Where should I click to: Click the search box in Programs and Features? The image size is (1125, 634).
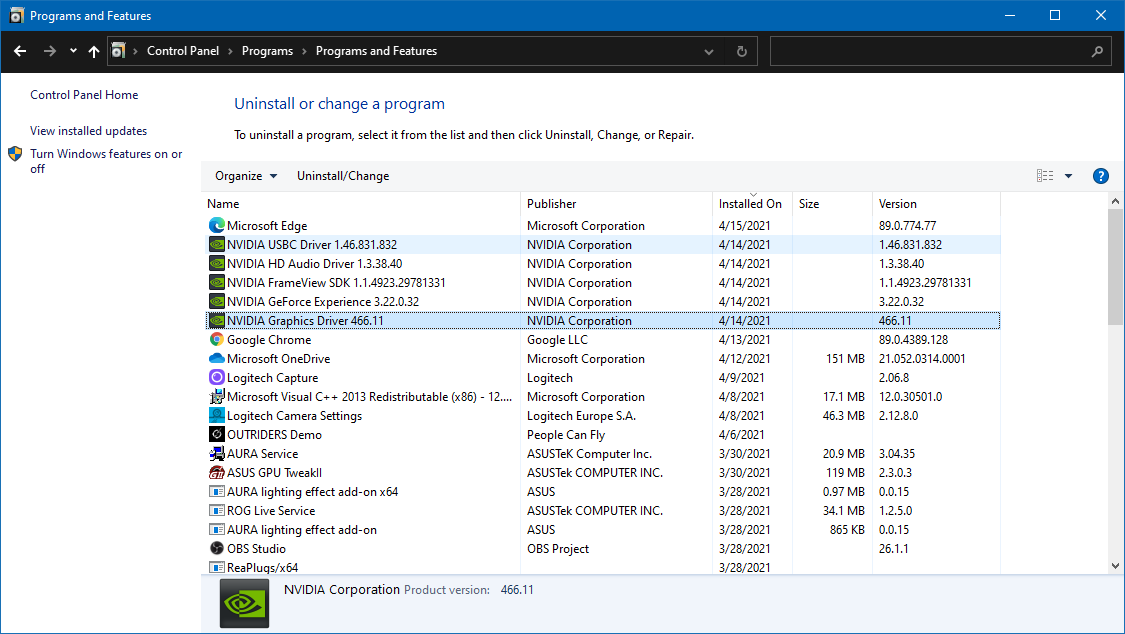930,51
